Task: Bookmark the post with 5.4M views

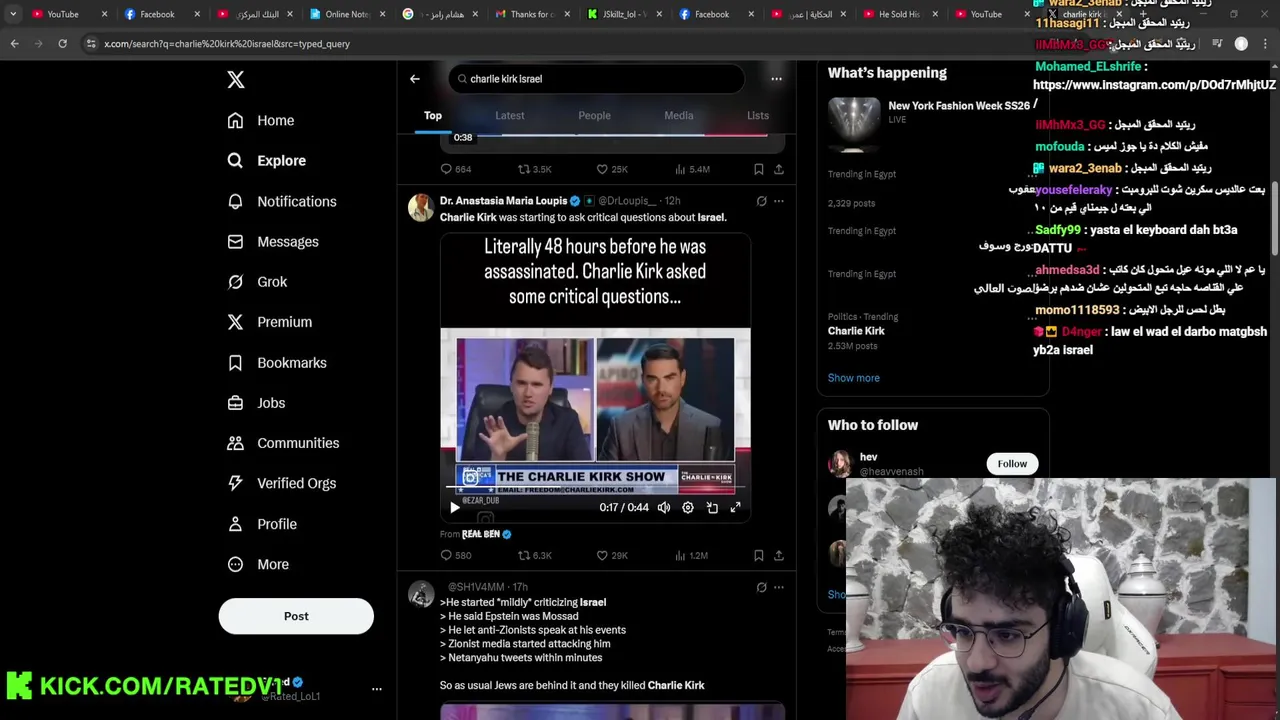Action: 758,169
